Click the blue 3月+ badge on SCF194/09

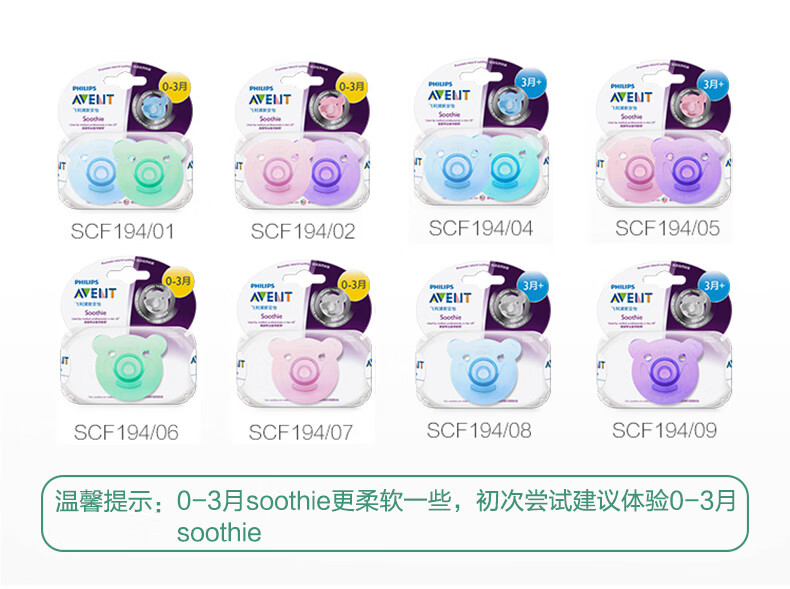click(x=715, y=285)
